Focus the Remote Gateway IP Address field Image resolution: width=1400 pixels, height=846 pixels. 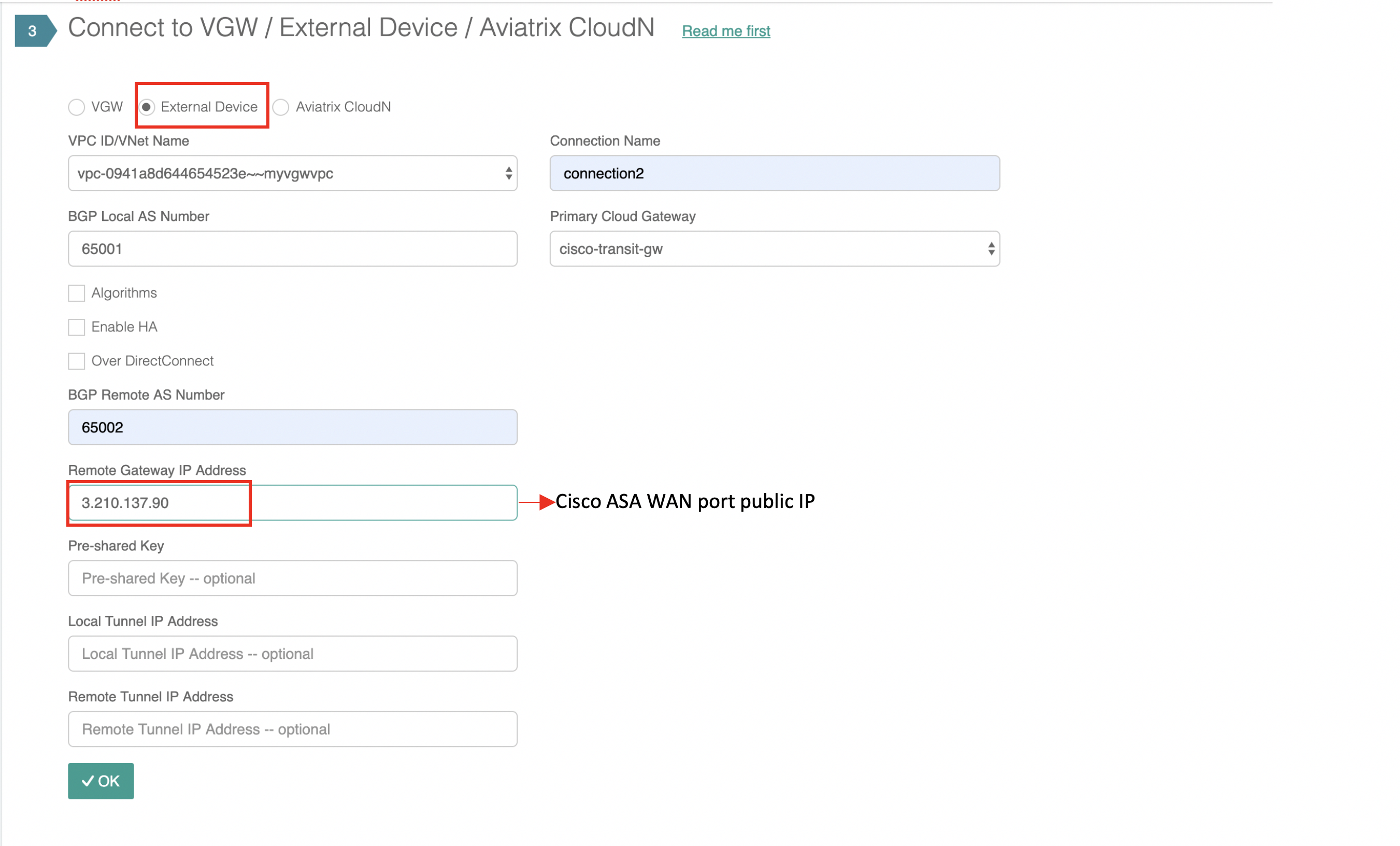click(293, 503)
